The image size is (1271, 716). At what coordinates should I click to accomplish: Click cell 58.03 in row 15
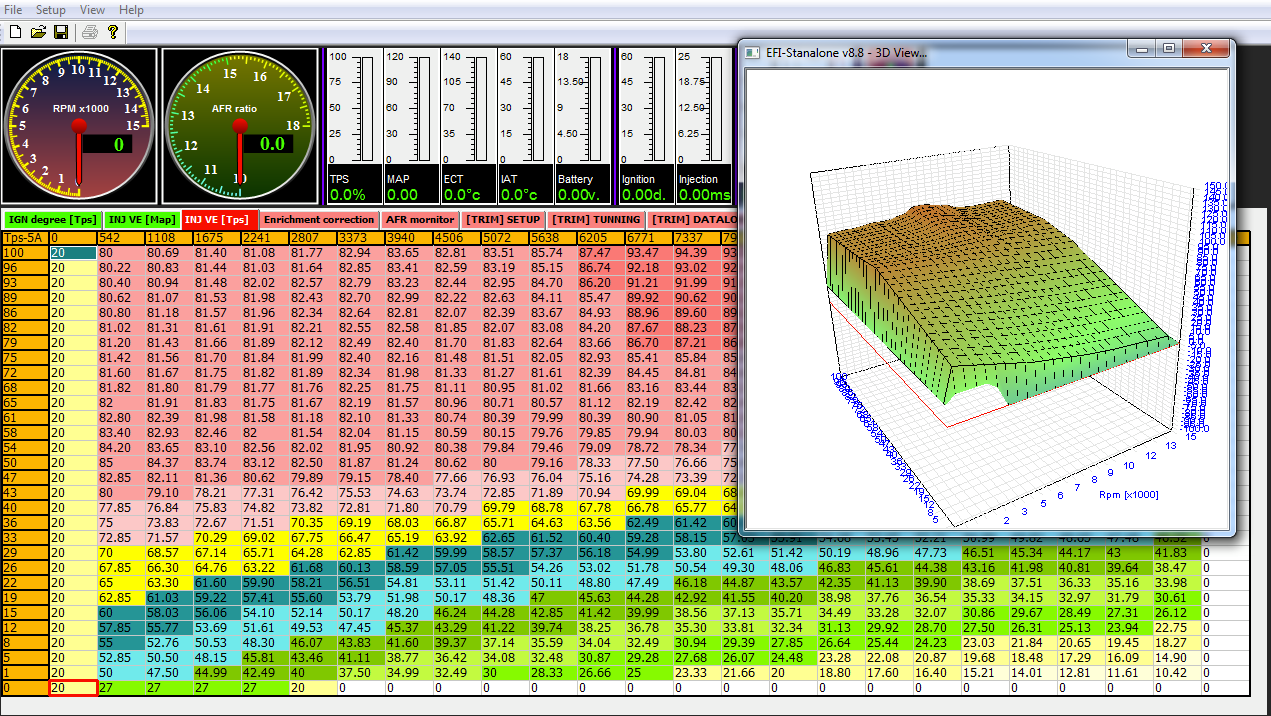169,613
